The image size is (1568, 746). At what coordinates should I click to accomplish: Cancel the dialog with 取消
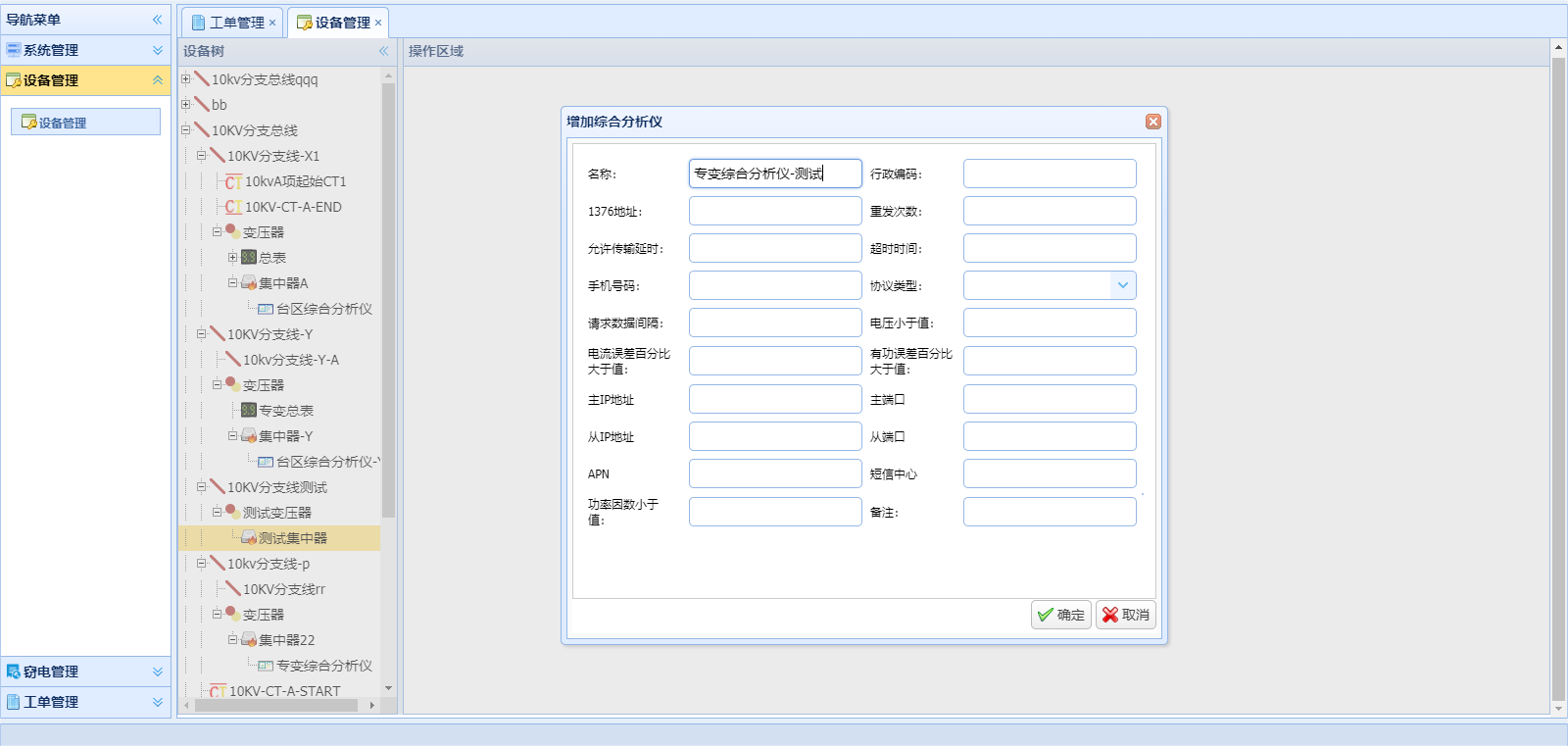[1126, 615]
